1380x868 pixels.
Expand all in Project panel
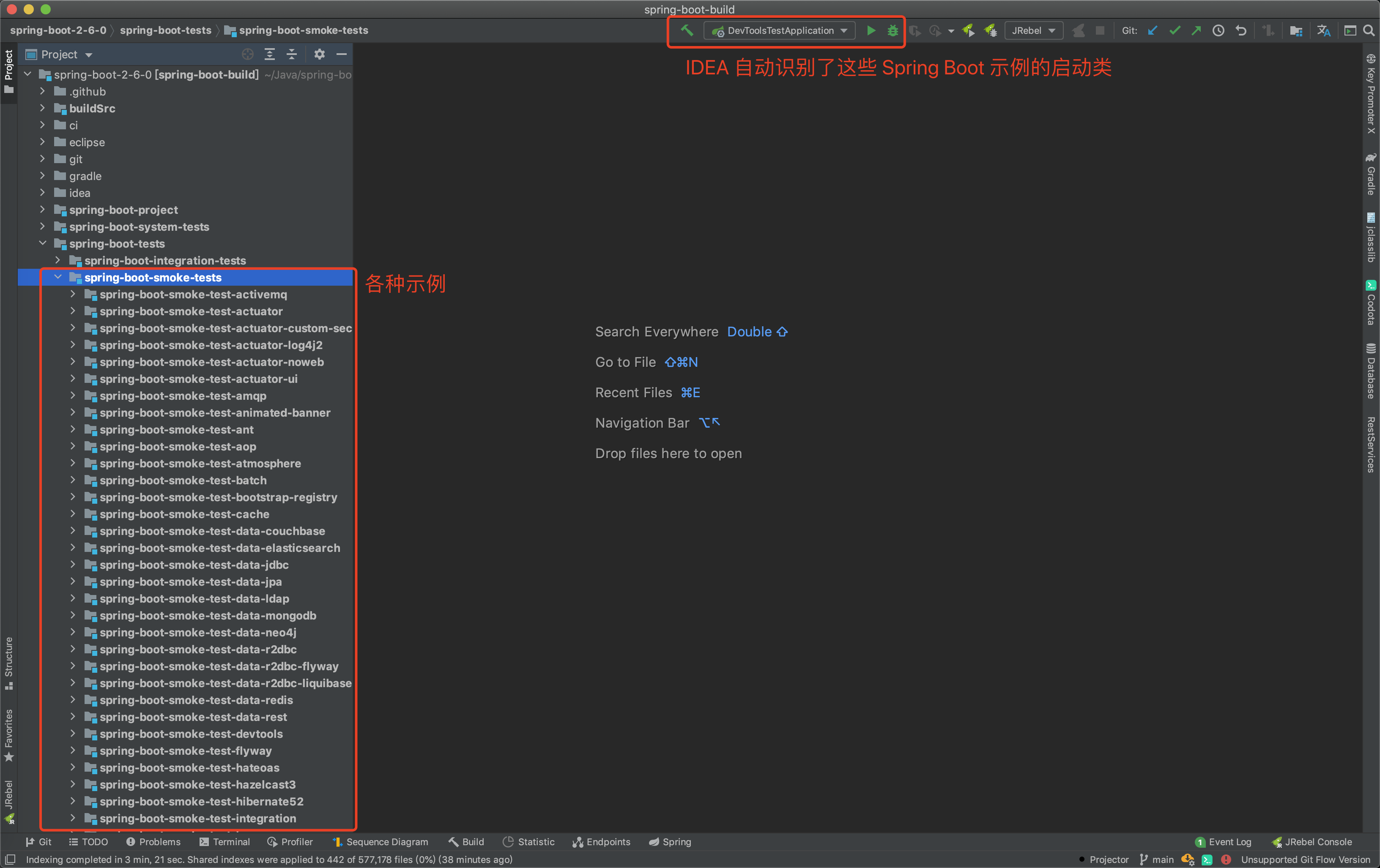coord(269,55)
